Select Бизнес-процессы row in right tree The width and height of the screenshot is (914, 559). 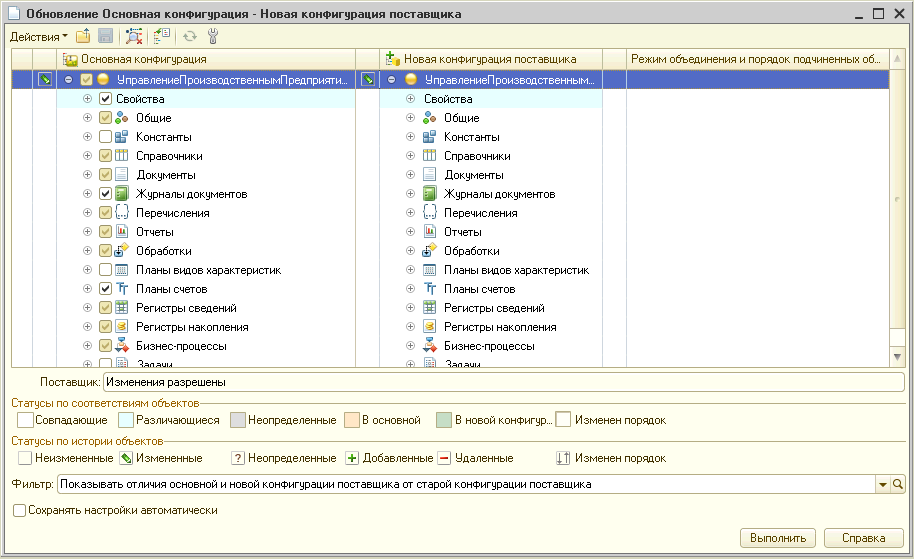tap(491, 346)
